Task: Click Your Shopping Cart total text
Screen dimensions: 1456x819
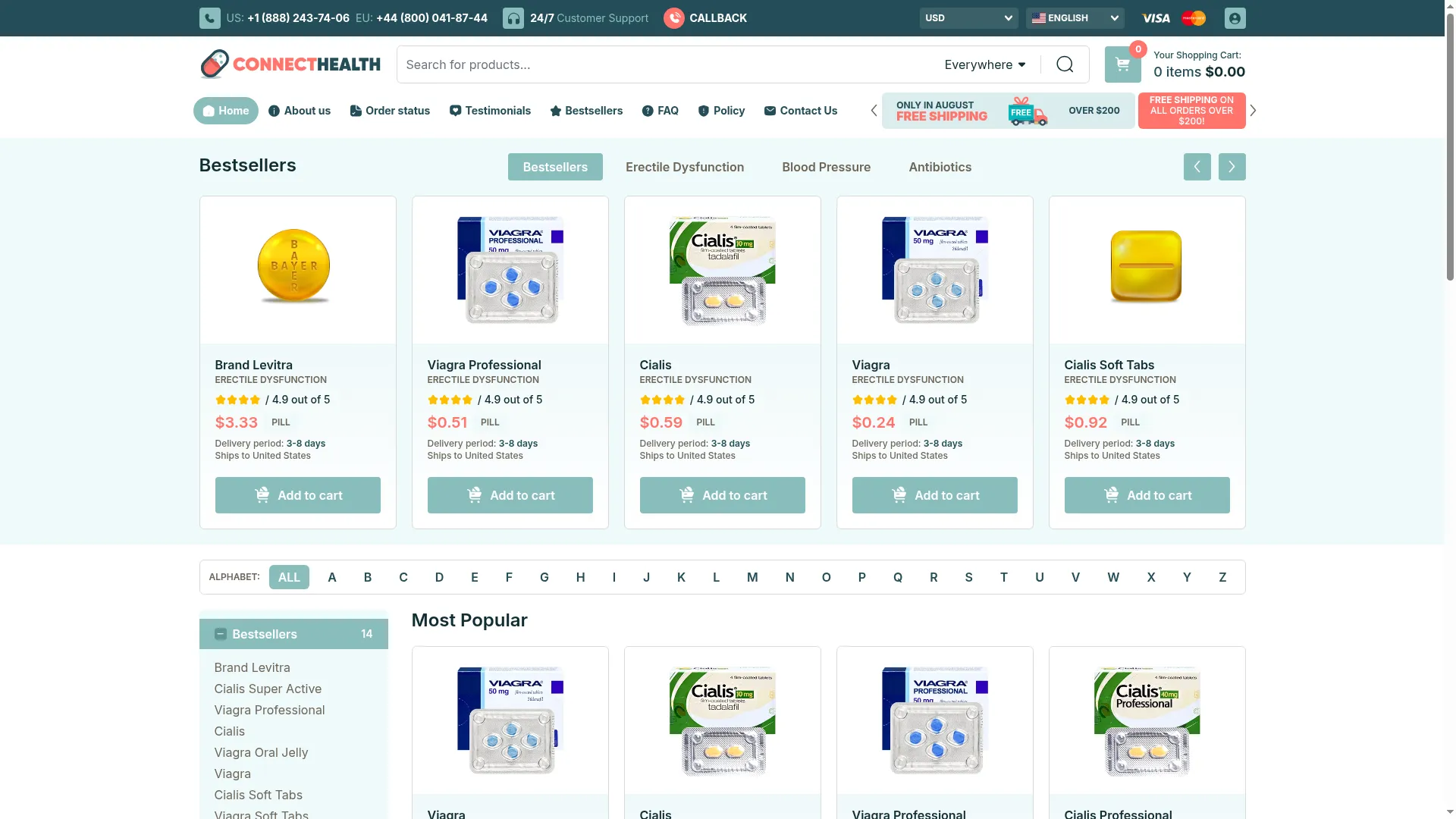Action: point(1199,72)
